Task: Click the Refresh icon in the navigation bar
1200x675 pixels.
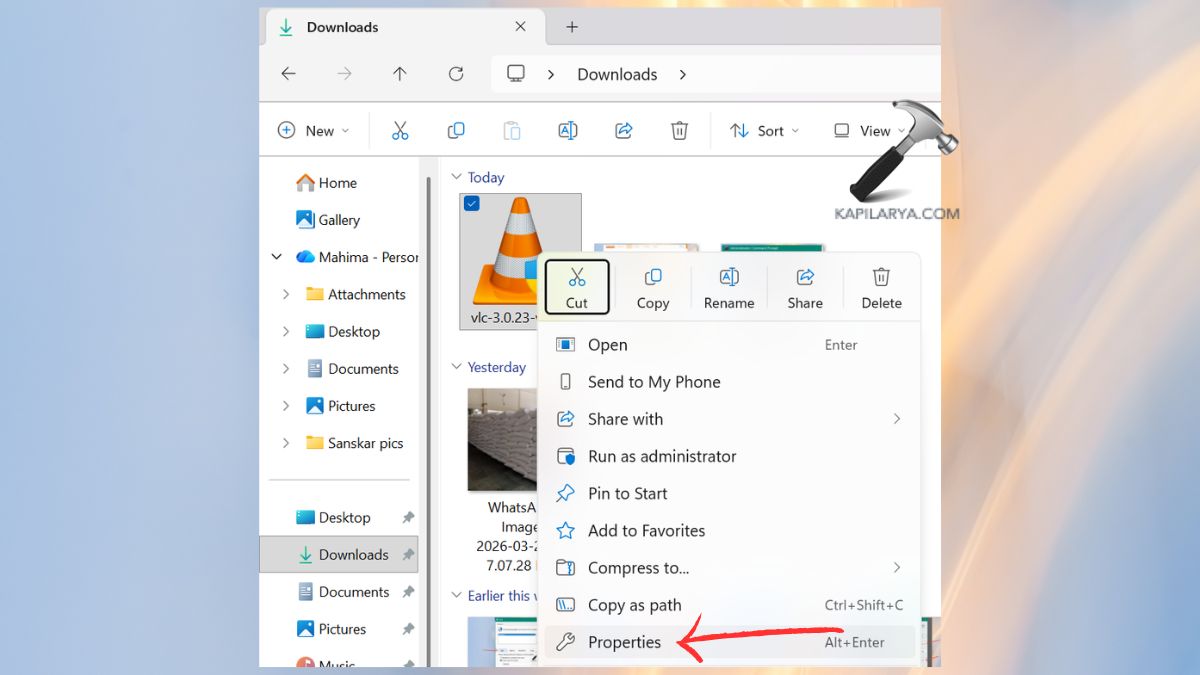Action: 456,73
